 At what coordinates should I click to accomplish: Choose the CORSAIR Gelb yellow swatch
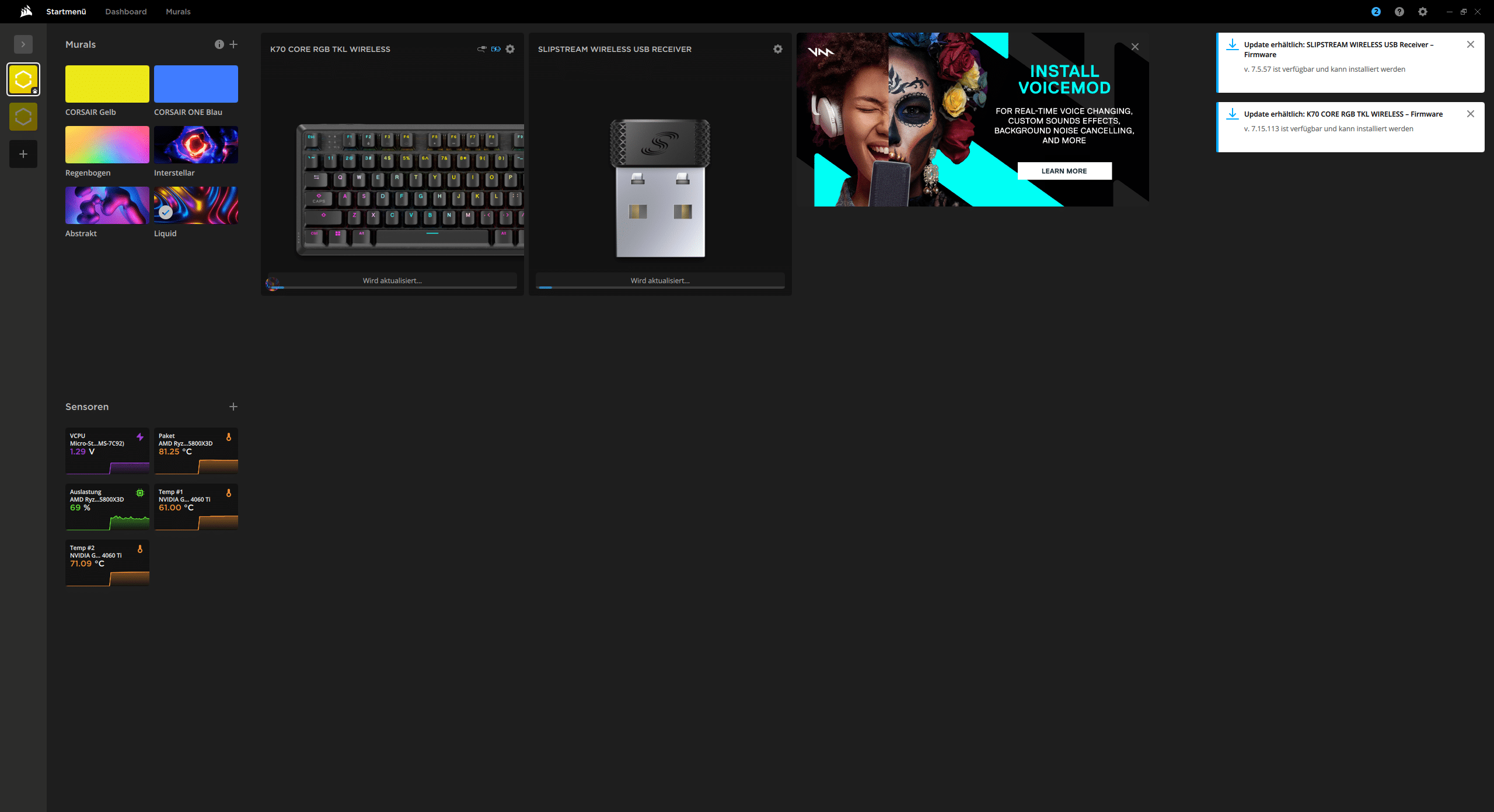tap(107, 84)
